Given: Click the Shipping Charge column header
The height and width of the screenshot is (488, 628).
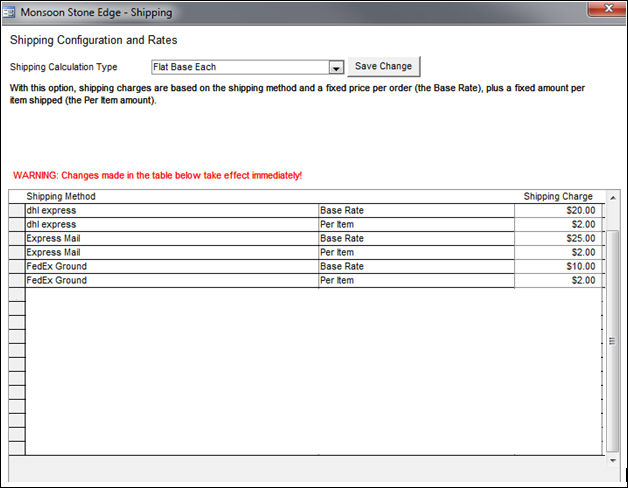Looking at the screenshot, I should pos(557,196).
